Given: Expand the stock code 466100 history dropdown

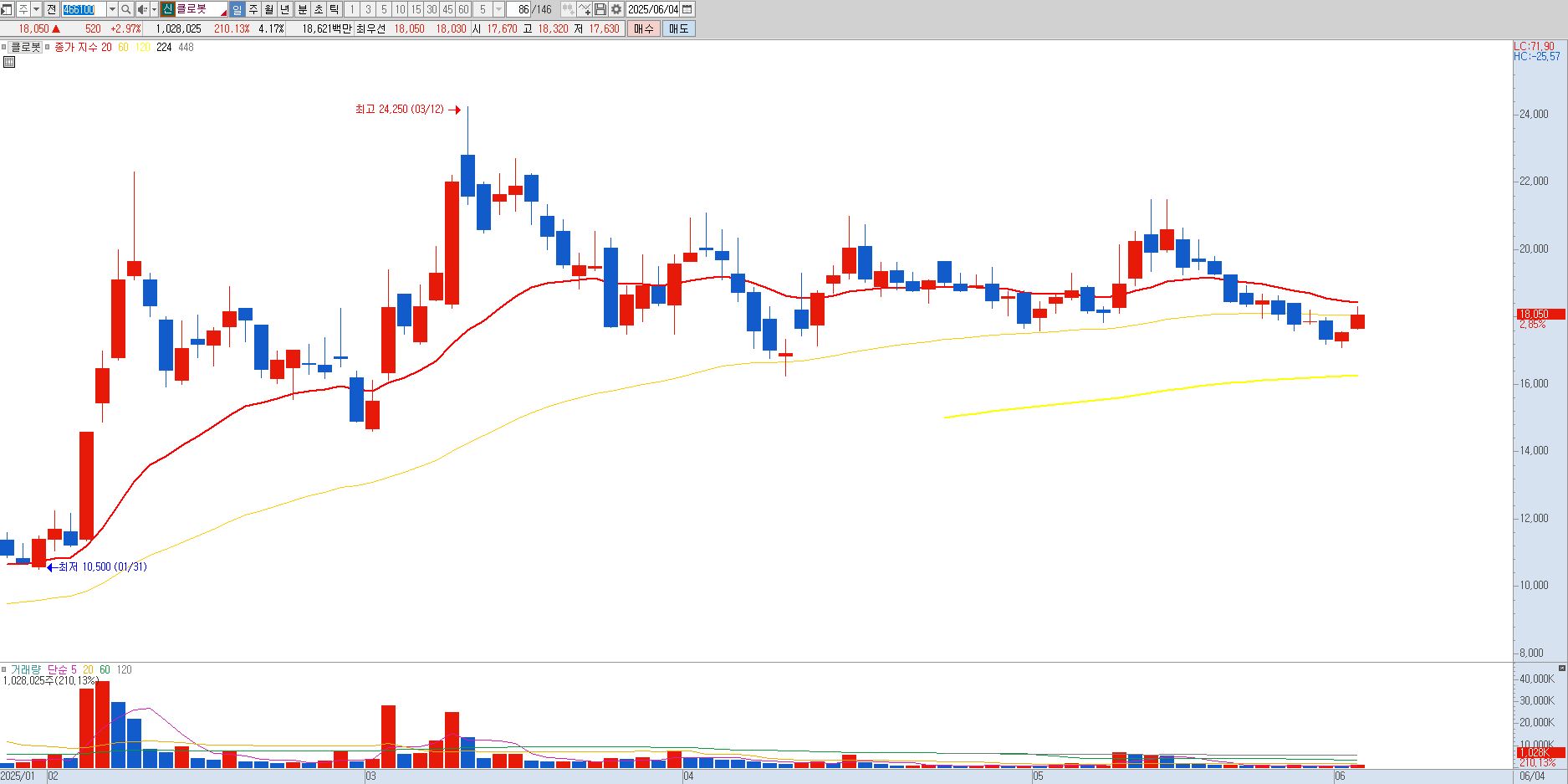Looking at the screenshot, I should (x=112, y=9).
